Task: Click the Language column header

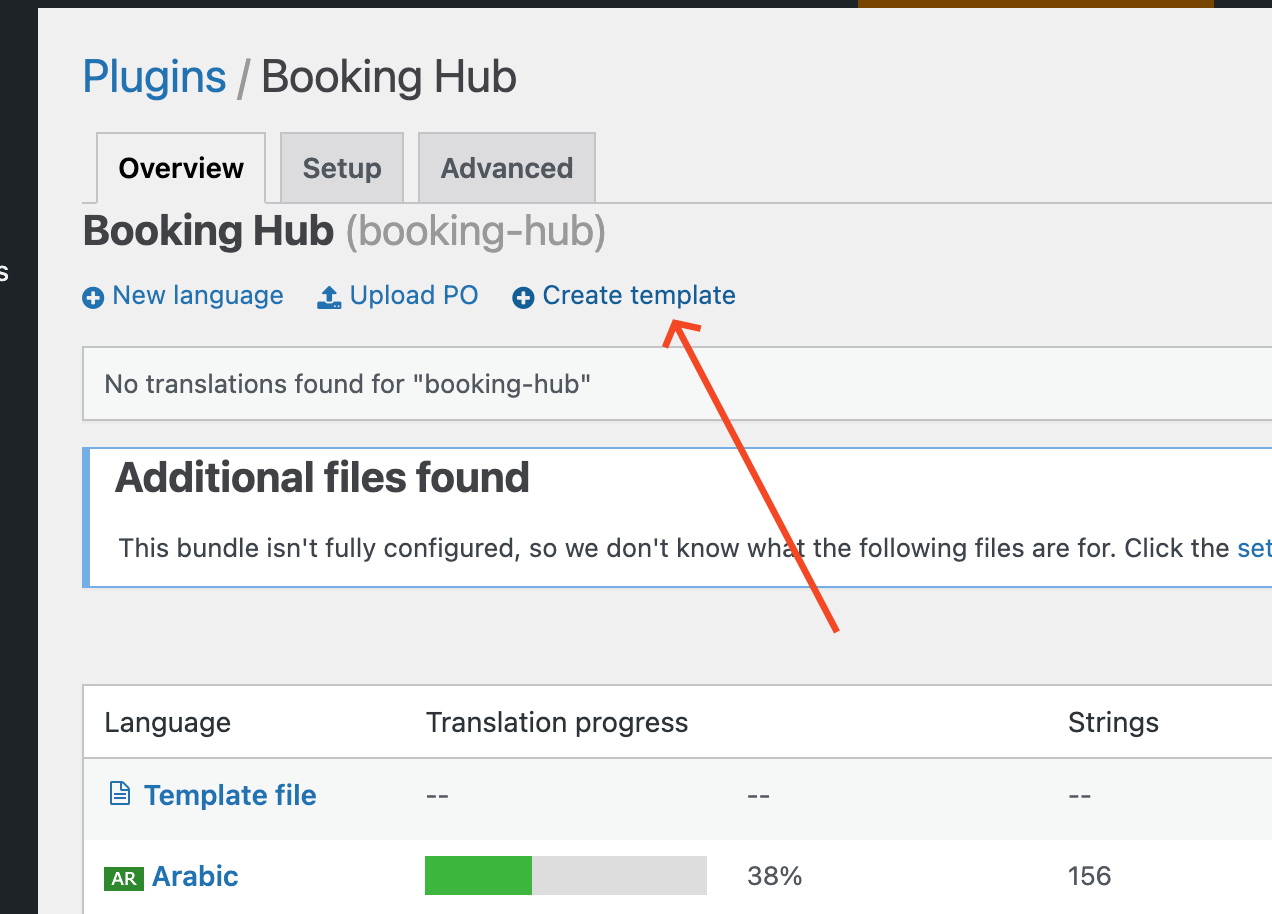Action: [x=168, y=723]
